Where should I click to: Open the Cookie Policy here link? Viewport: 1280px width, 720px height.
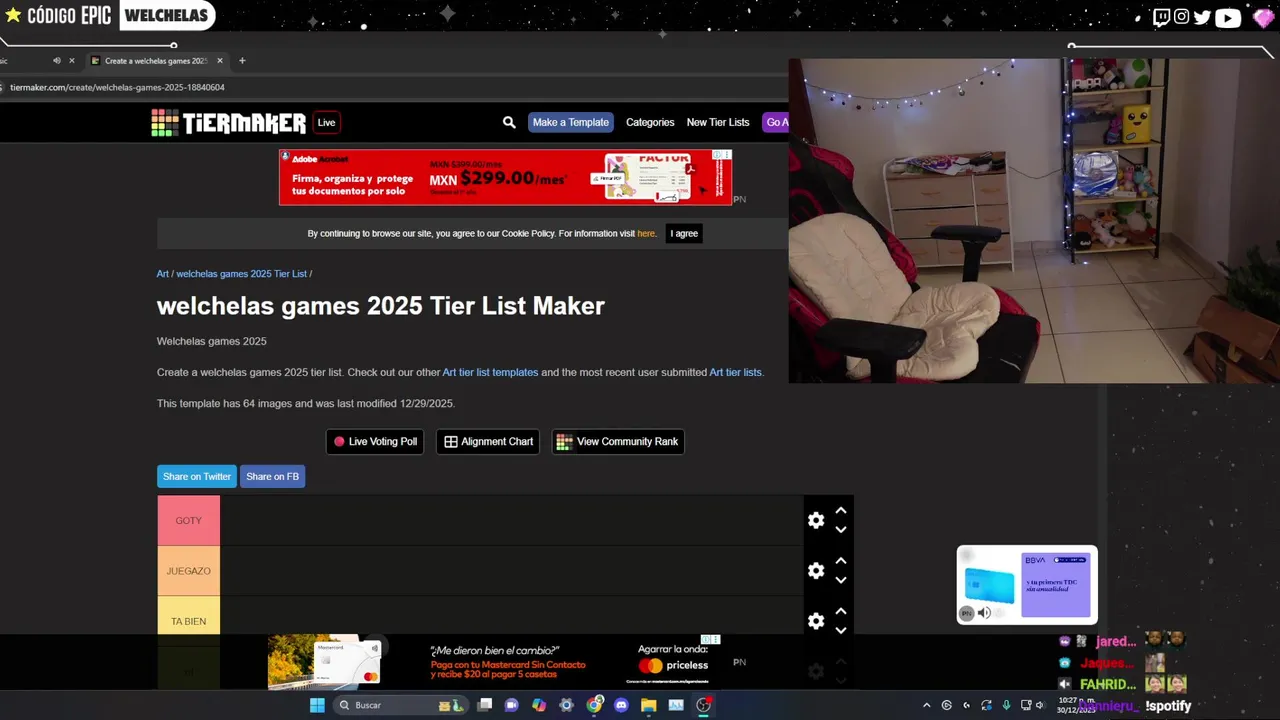click(646, 233)
